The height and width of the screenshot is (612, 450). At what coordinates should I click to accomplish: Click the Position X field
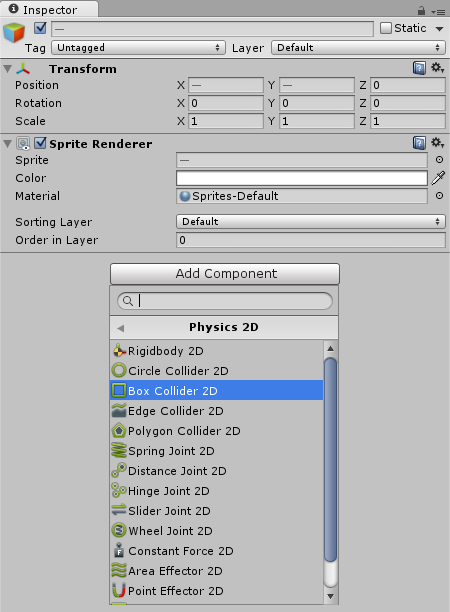pyautogui.click(x=226, y=85)
